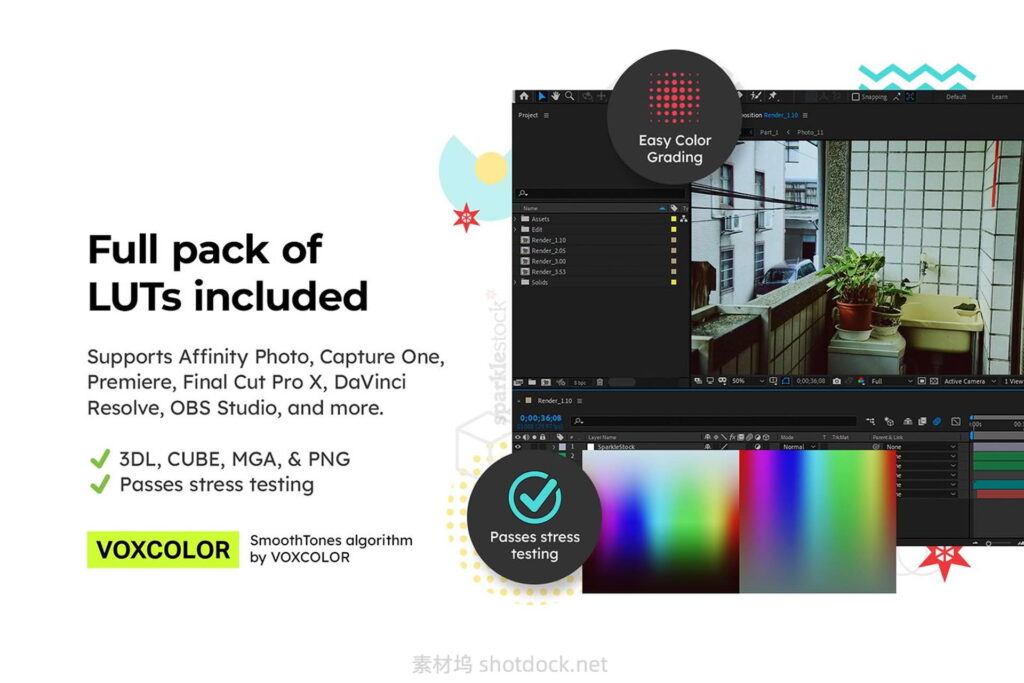
Task: Open SparkleStock Parent None dropdown
Action: [921, 447]
